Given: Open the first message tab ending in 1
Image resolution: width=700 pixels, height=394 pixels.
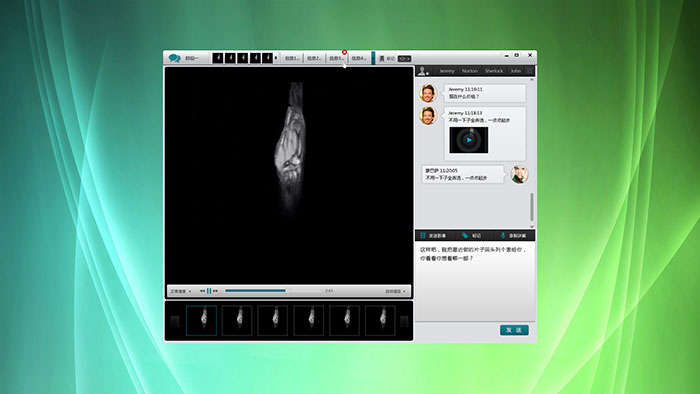Looking at the screenshot, I should 292,58.
